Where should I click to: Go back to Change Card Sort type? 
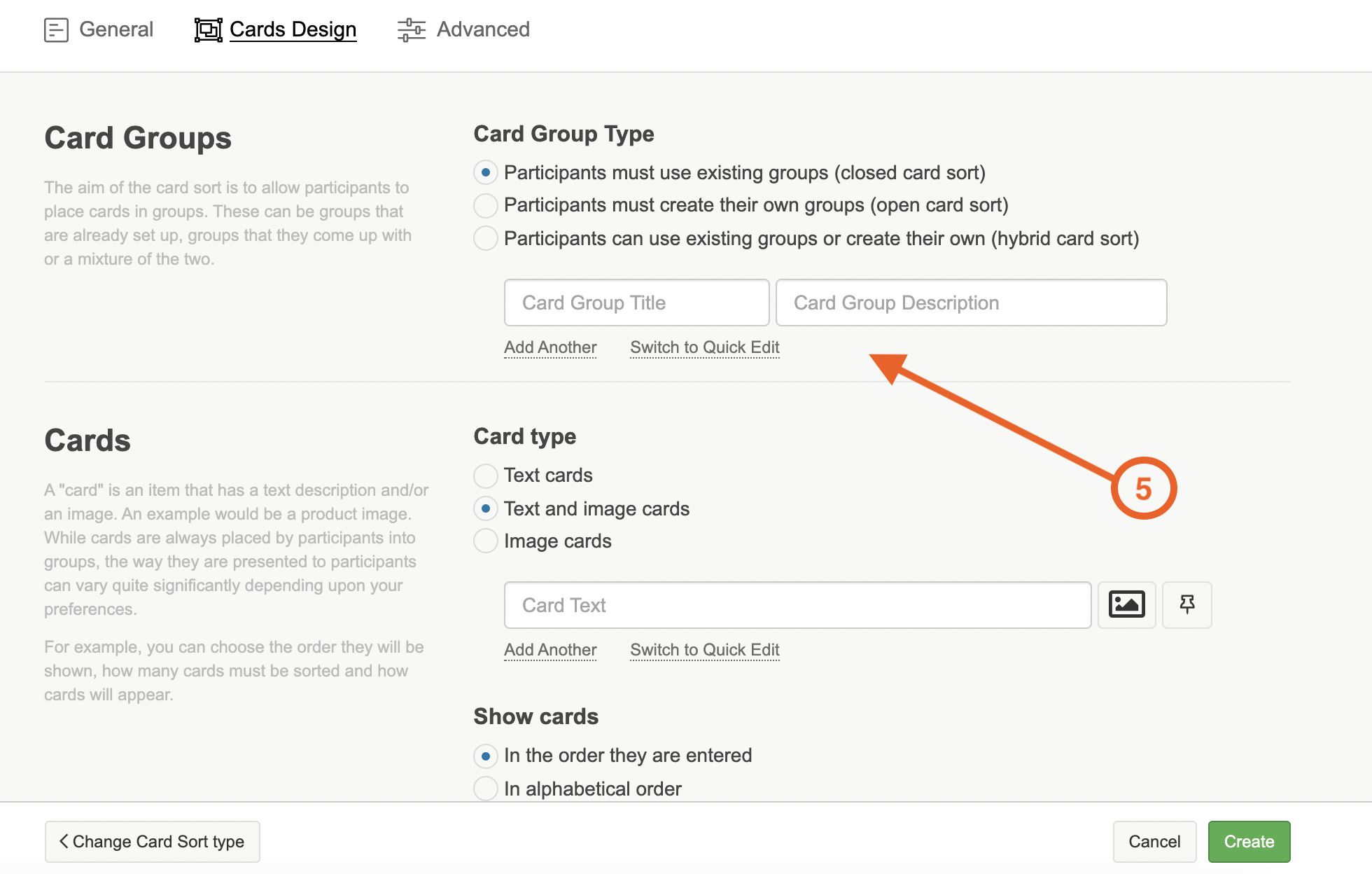click(x=152, y=842)
